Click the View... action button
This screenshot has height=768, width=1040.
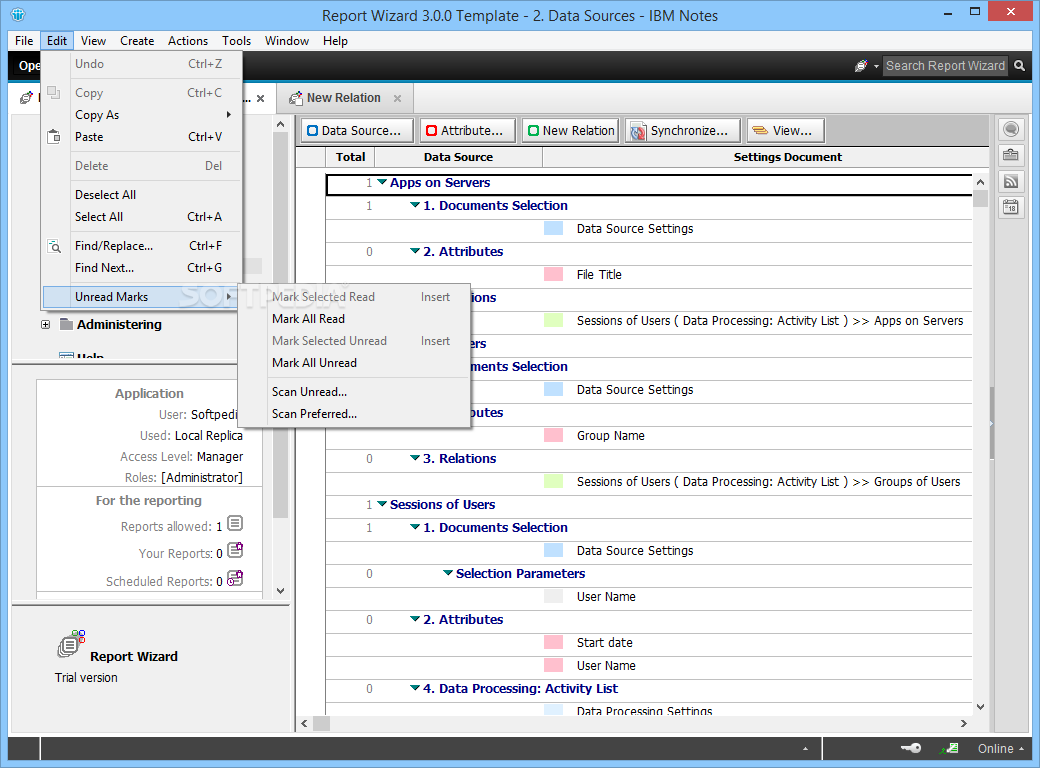point(786,131)
